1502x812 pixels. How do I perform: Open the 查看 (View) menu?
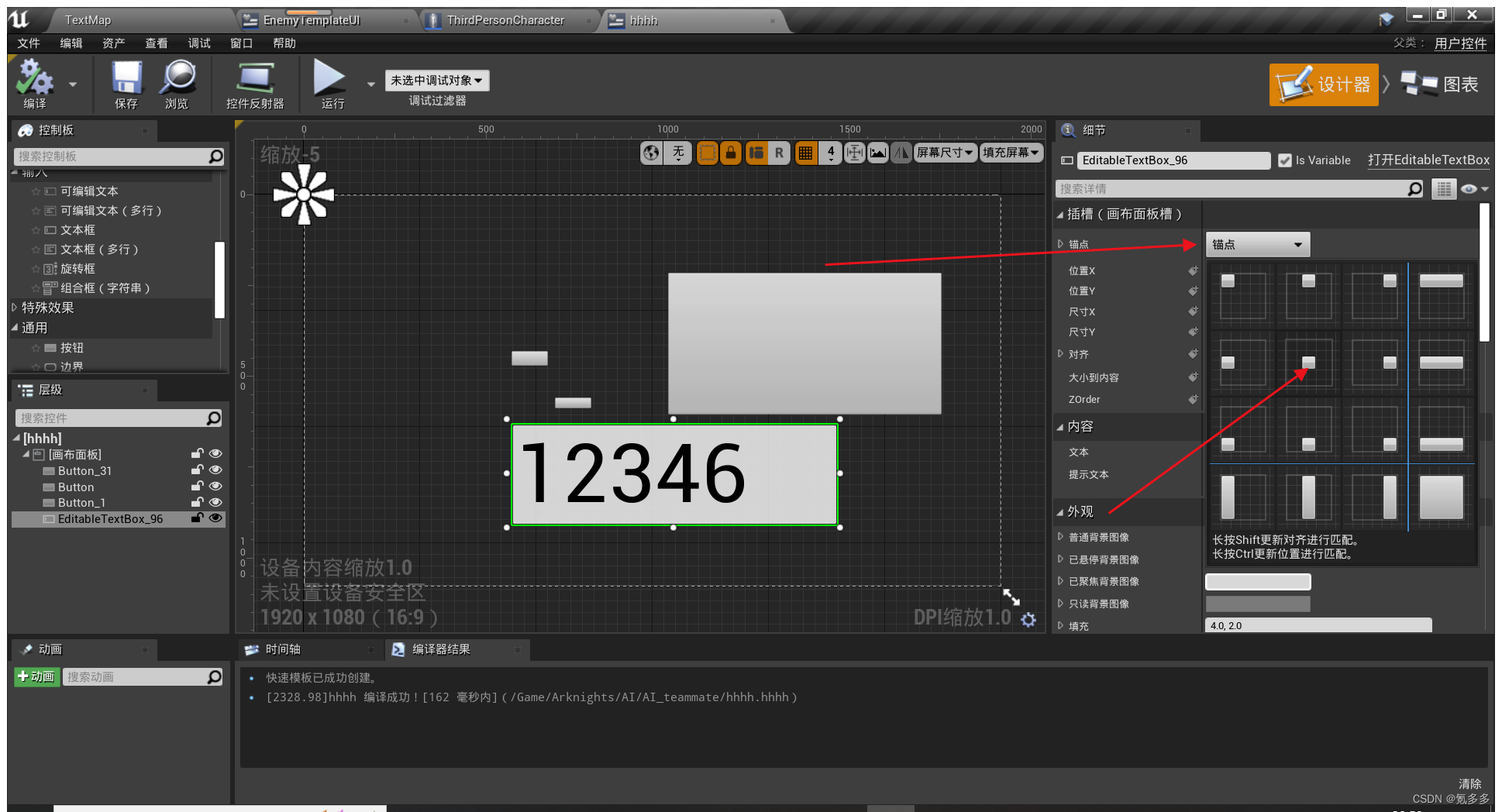point(157,43)
